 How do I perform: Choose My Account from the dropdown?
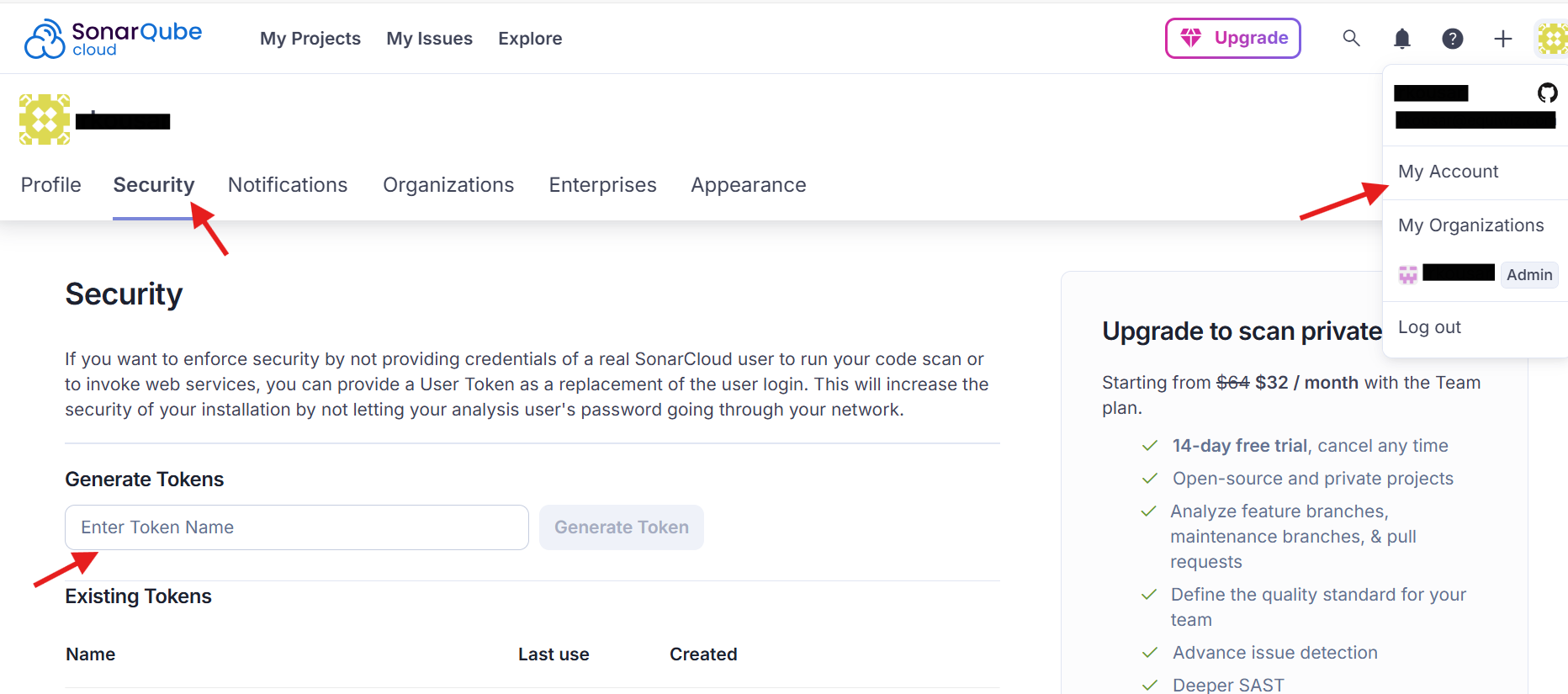point(1448,172)
